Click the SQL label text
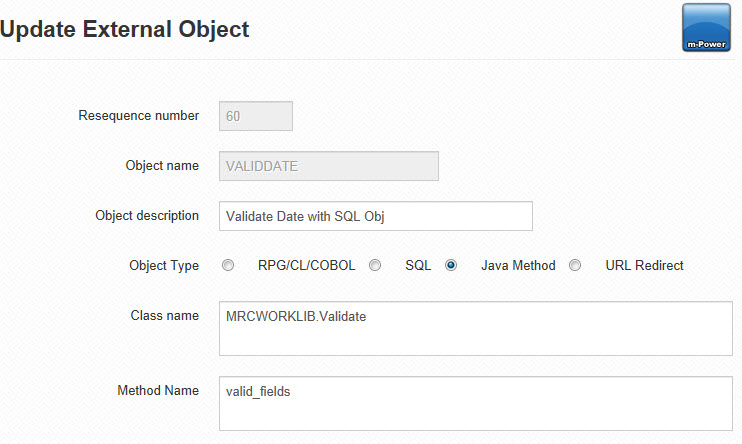This screenshot has width=742, height=444. [418, 266]
